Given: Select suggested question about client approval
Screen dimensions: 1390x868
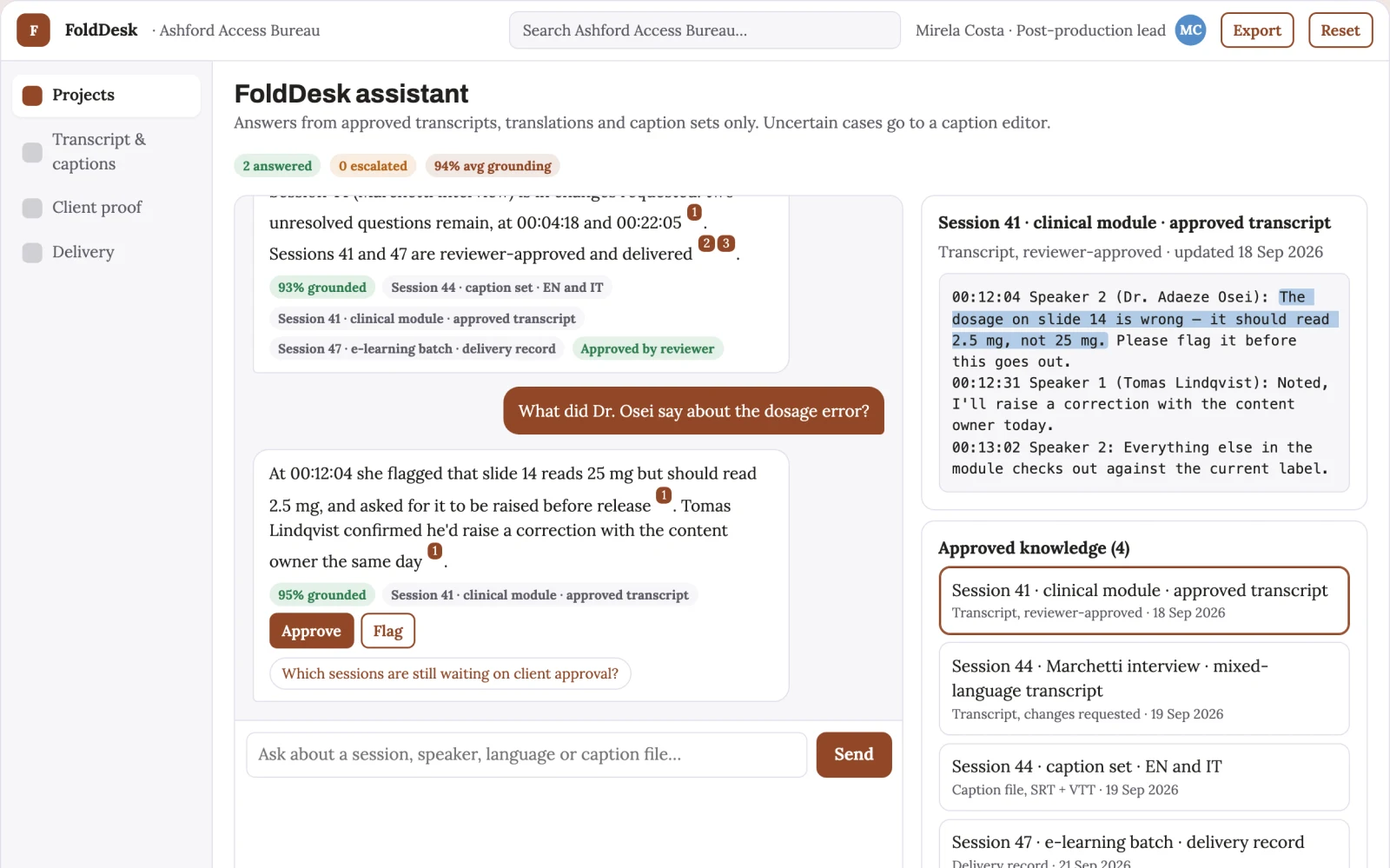Looking at the screenshot, I should pos(450,673).
